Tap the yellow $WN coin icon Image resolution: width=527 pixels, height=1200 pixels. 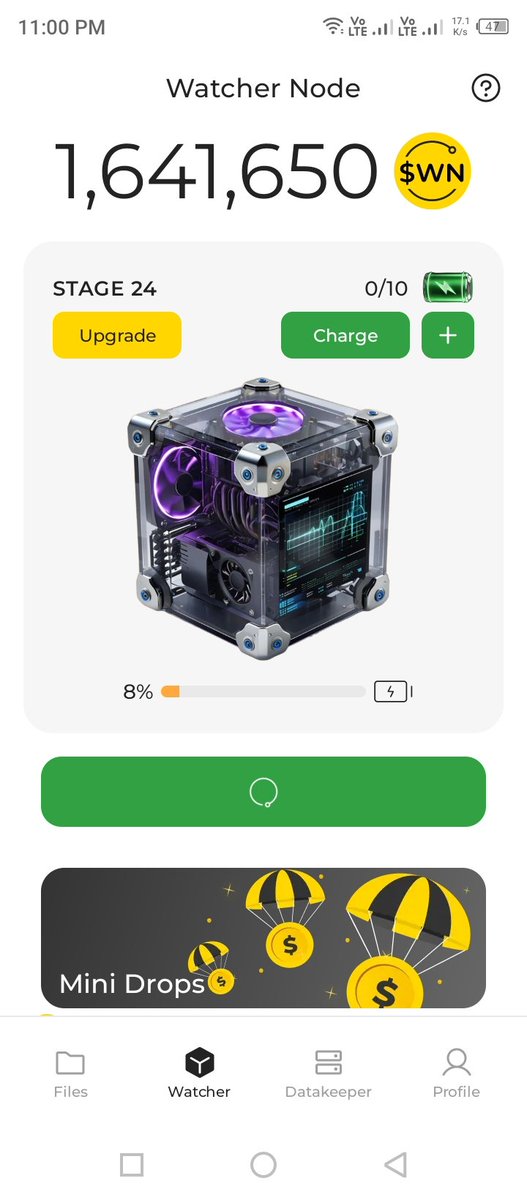[x=432, y=172]
